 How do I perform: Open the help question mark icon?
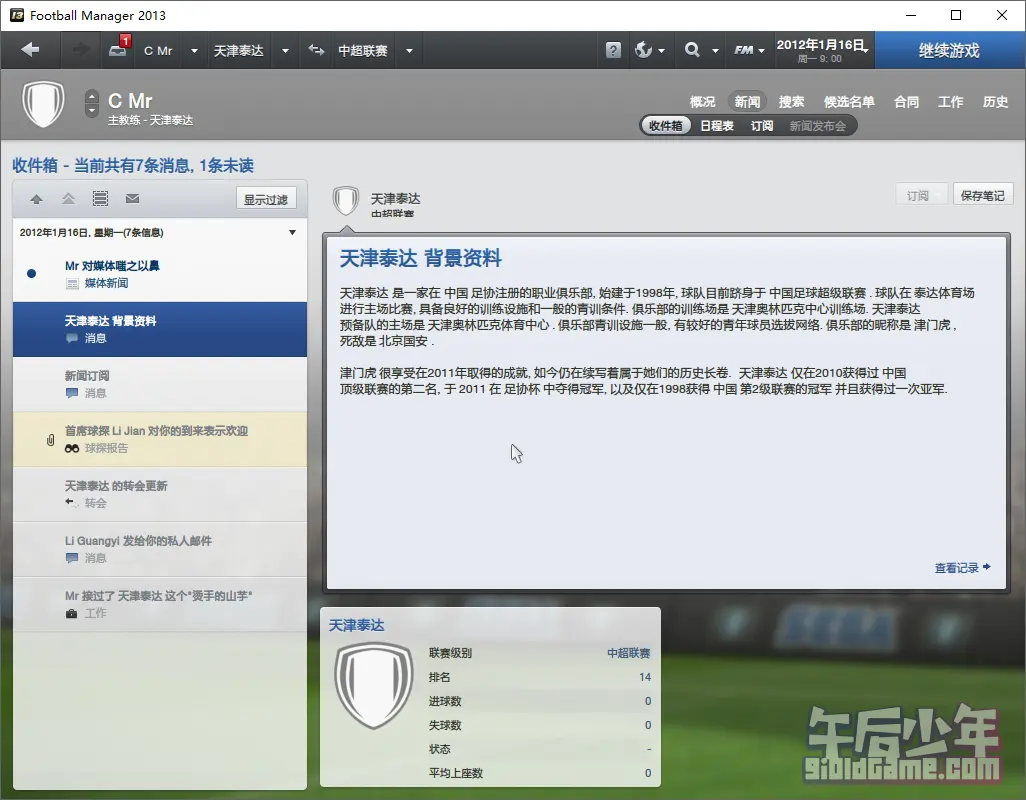pyautogui.click(x=612, y=50)
